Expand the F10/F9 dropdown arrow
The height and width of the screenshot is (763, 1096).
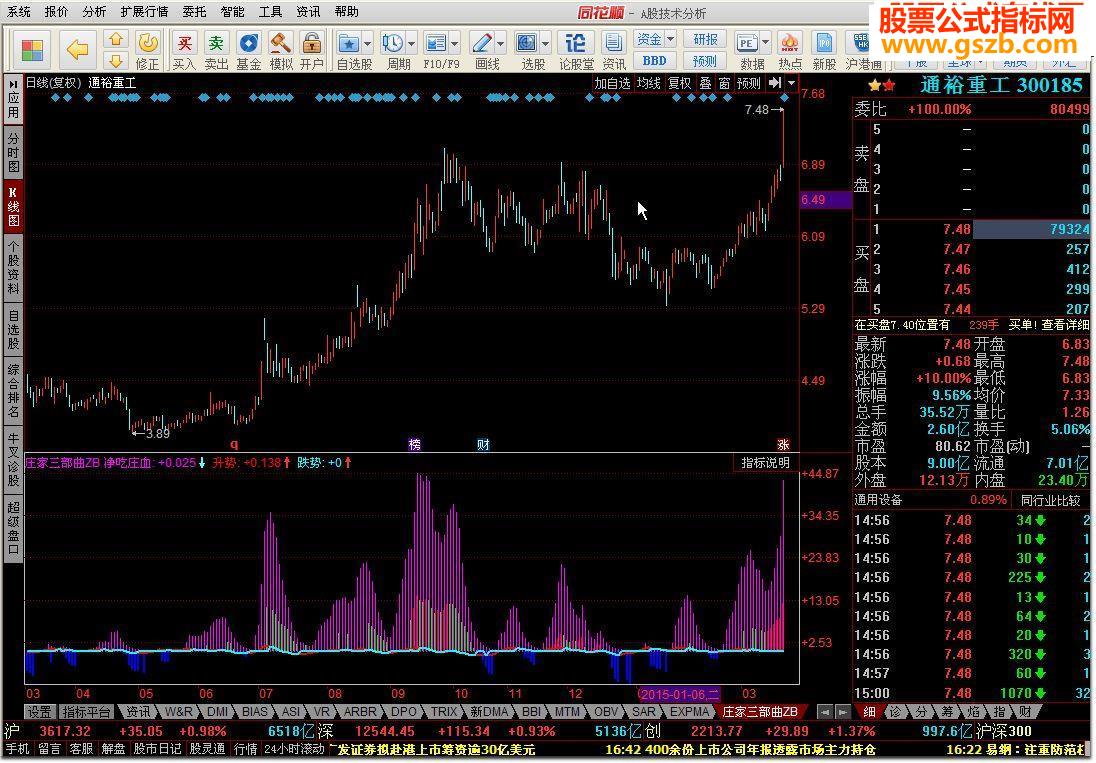click(x=454, y=43)
